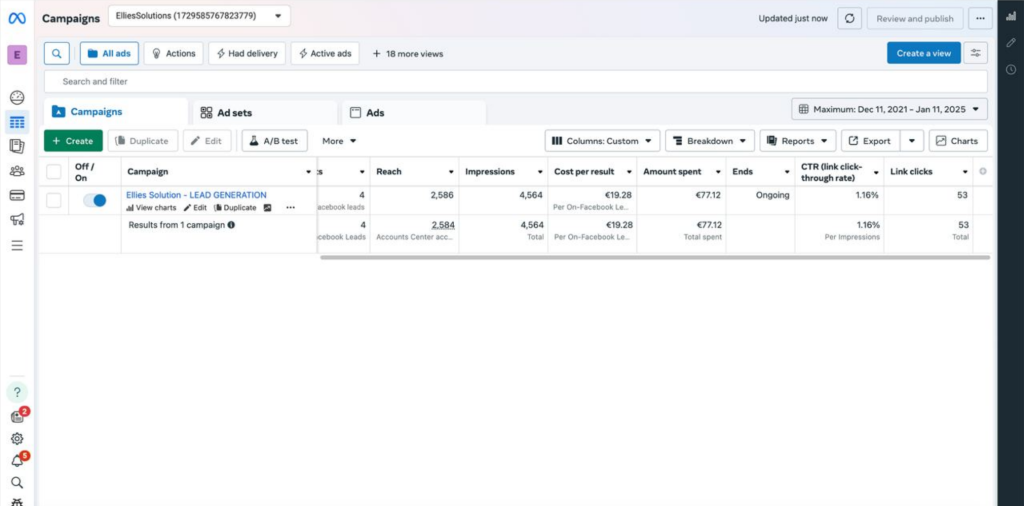
Task: Open the Help question mark icon
Action: 17,392
